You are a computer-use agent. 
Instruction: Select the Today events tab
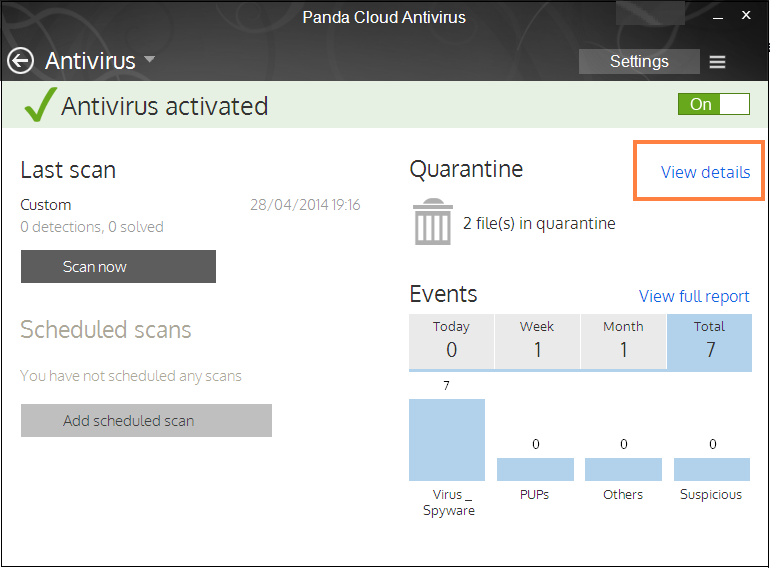tap(451, 341)
